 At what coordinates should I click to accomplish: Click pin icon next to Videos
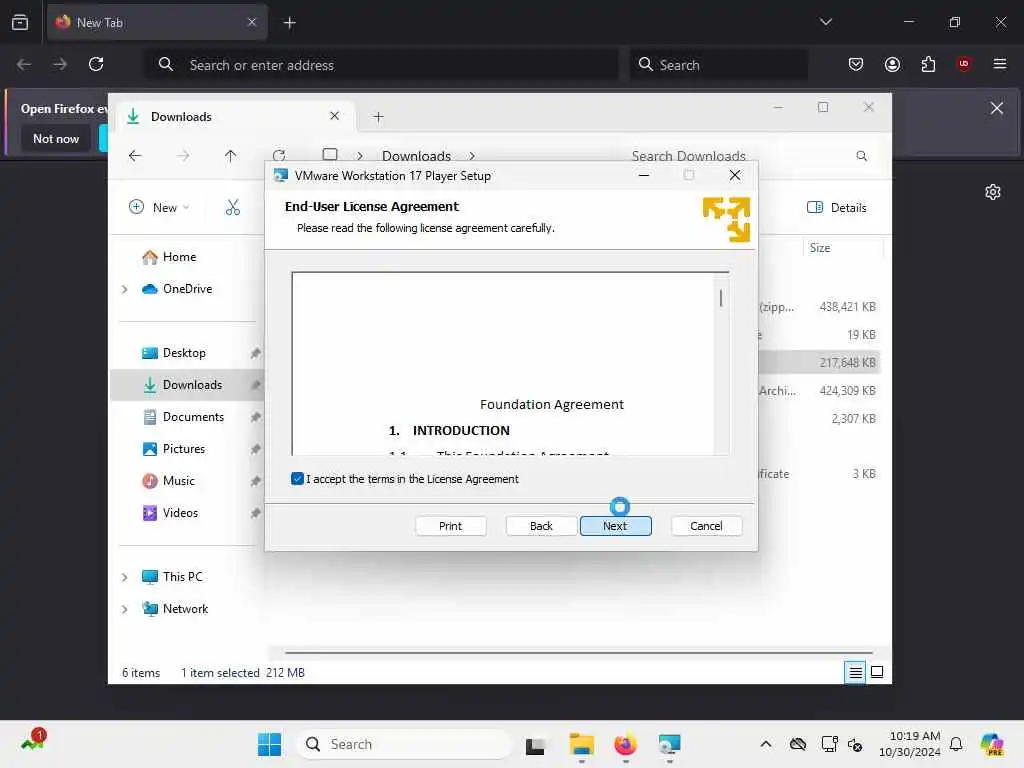tap(255, 513)
